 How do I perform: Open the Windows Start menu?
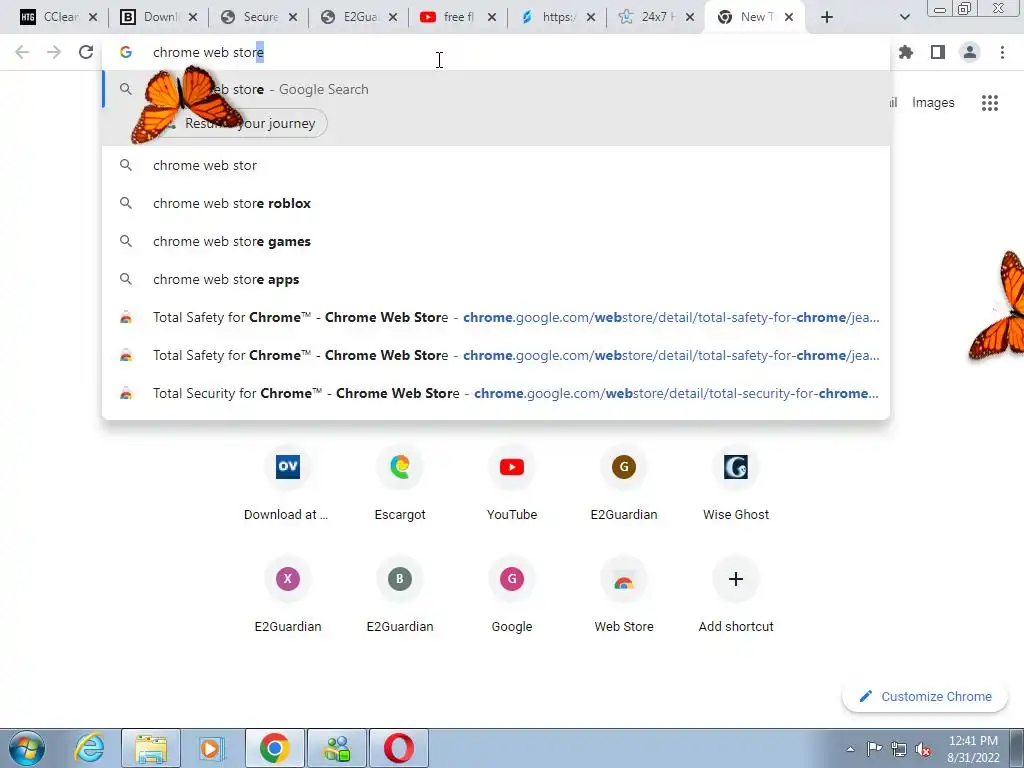26,748
